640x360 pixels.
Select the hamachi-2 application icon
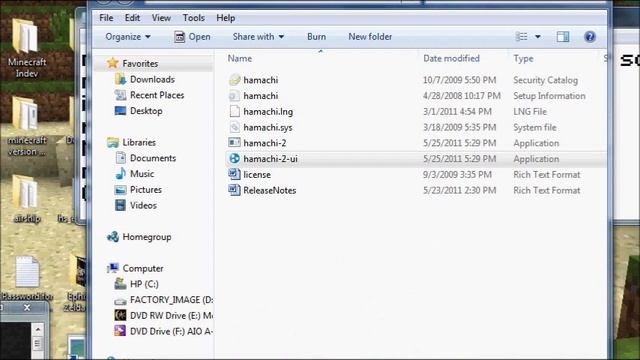[x=234, y=143]
